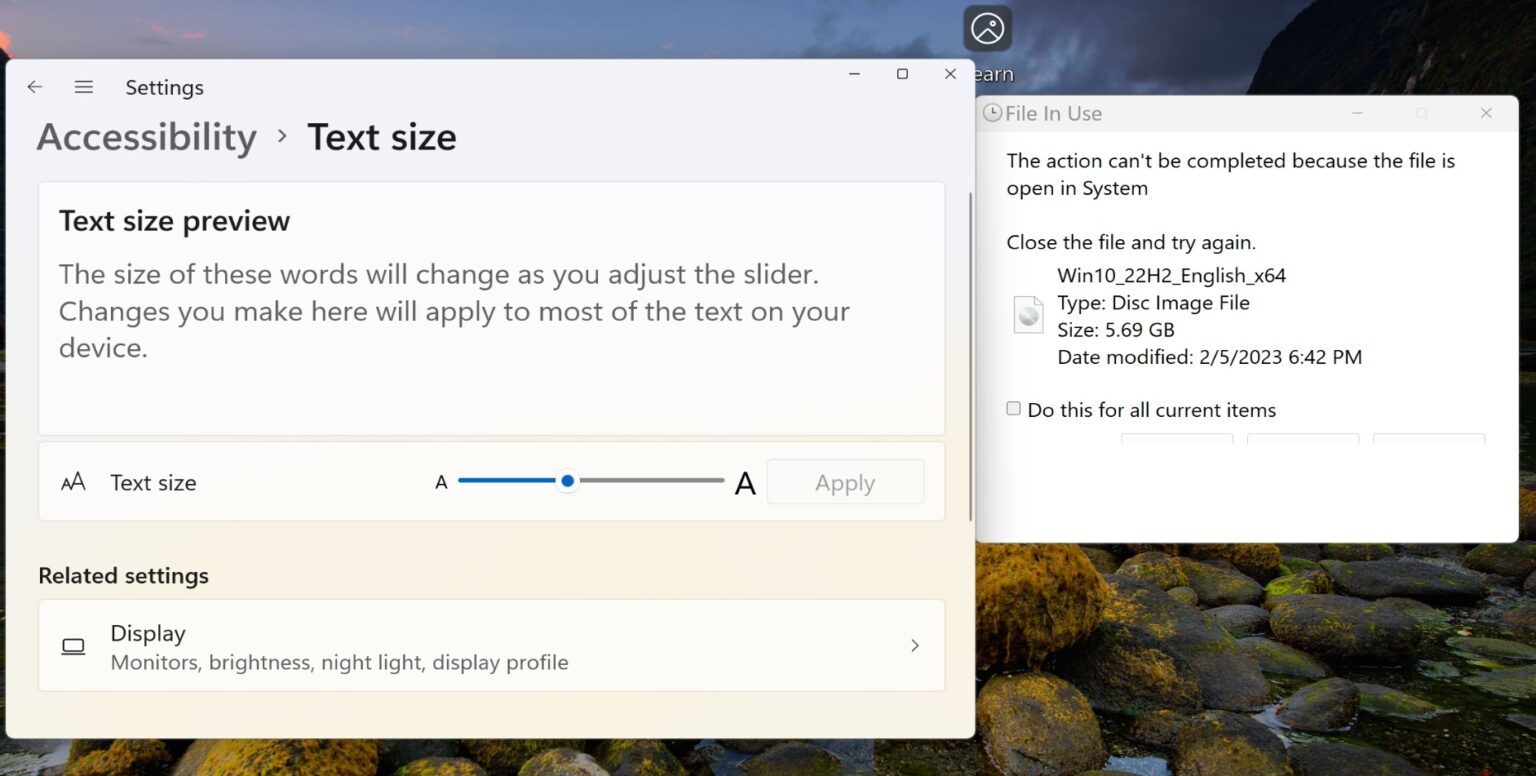Select Text size in the breadcrumb
1536x776 pixels.
382,137
